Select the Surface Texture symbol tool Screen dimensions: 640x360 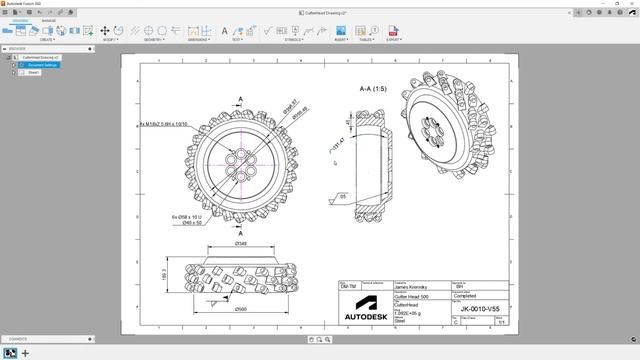(268, 31)
